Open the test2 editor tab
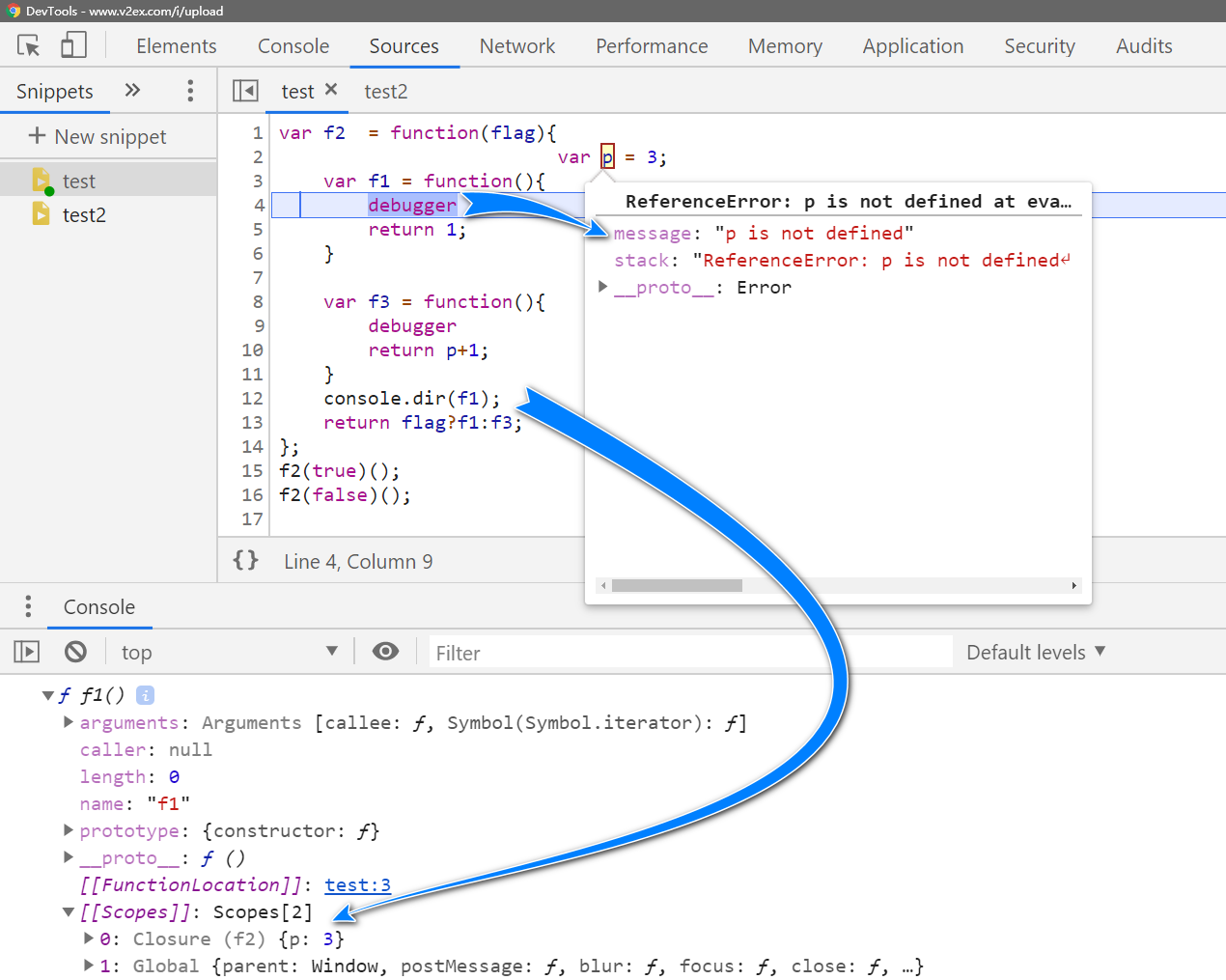The height and width of the screenshot is (980, 1226). coord(385,92)
